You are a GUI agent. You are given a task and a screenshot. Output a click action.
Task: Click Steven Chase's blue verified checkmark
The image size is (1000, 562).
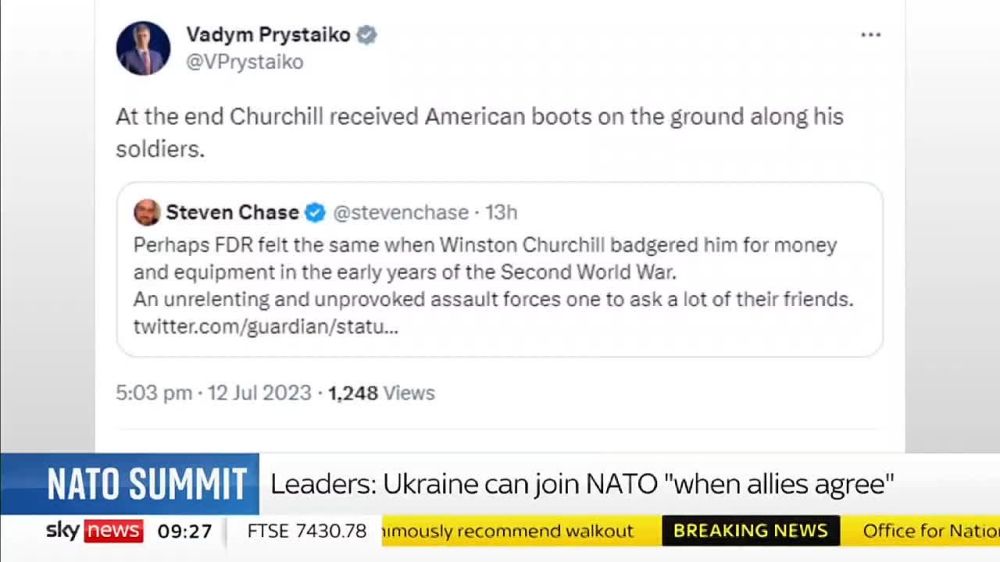pyautogui.click(x=314, y=212)
